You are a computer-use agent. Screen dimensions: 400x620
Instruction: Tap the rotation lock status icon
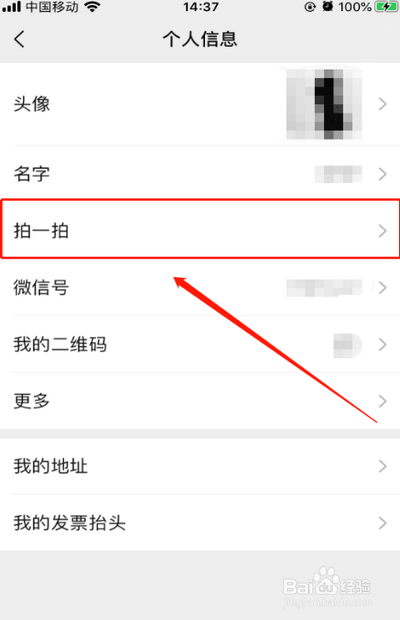[310, 7]
